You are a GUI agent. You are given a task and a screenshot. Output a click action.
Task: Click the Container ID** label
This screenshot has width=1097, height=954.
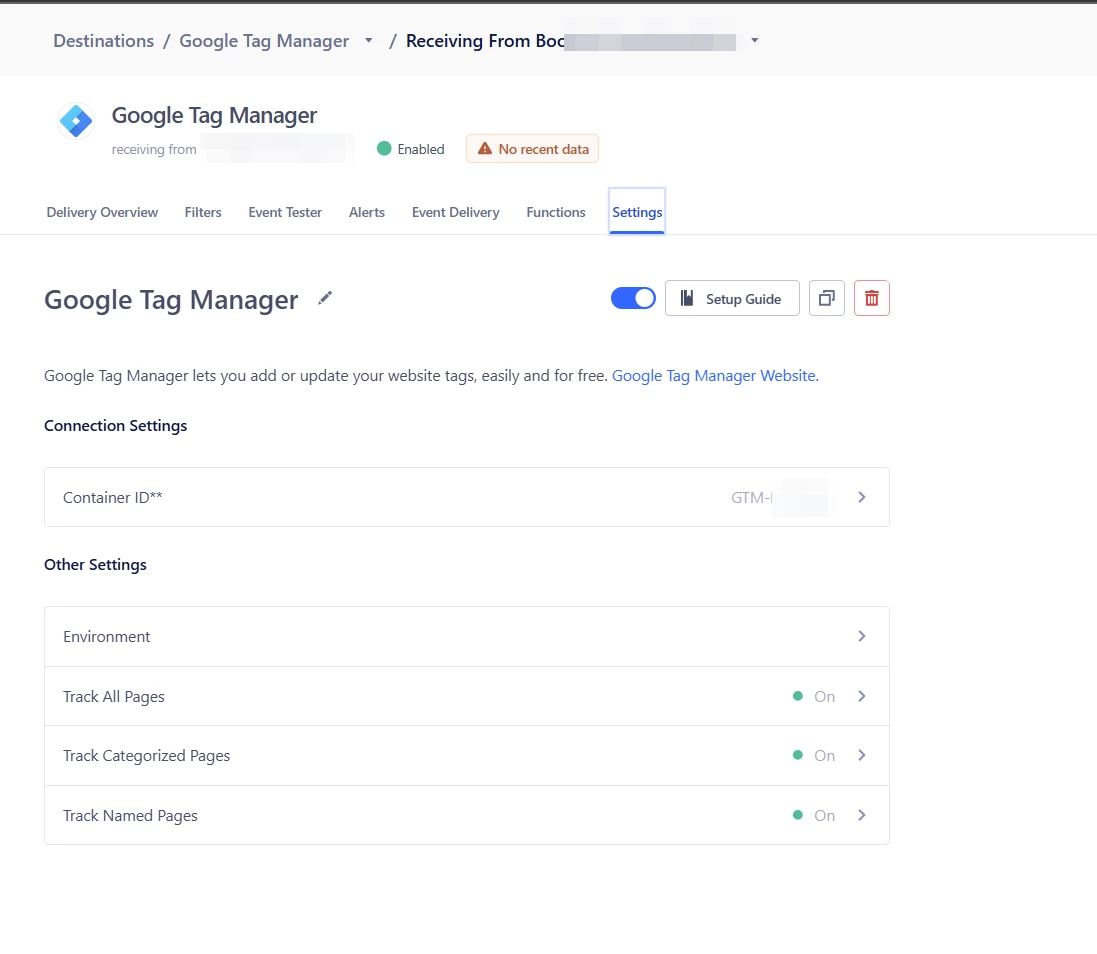click(113, 497)
